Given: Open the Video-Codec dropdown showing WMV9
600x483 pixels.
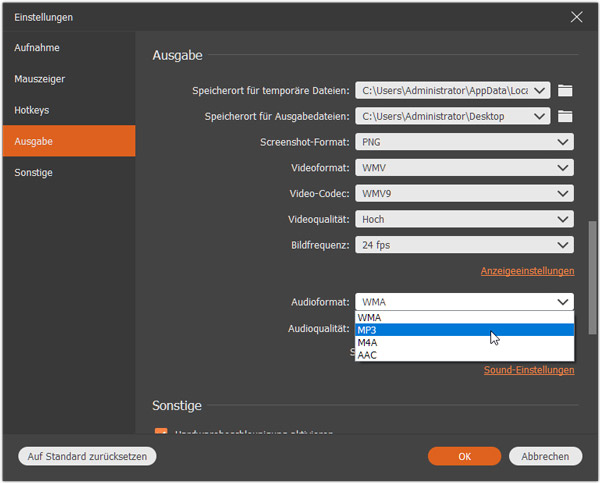Looking at the screenshot, I should point(465,194).
